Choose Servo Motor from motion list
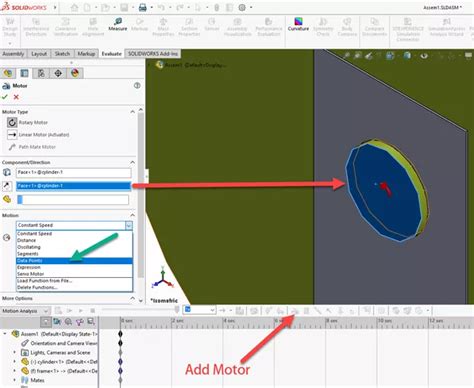 pos(74,274)
